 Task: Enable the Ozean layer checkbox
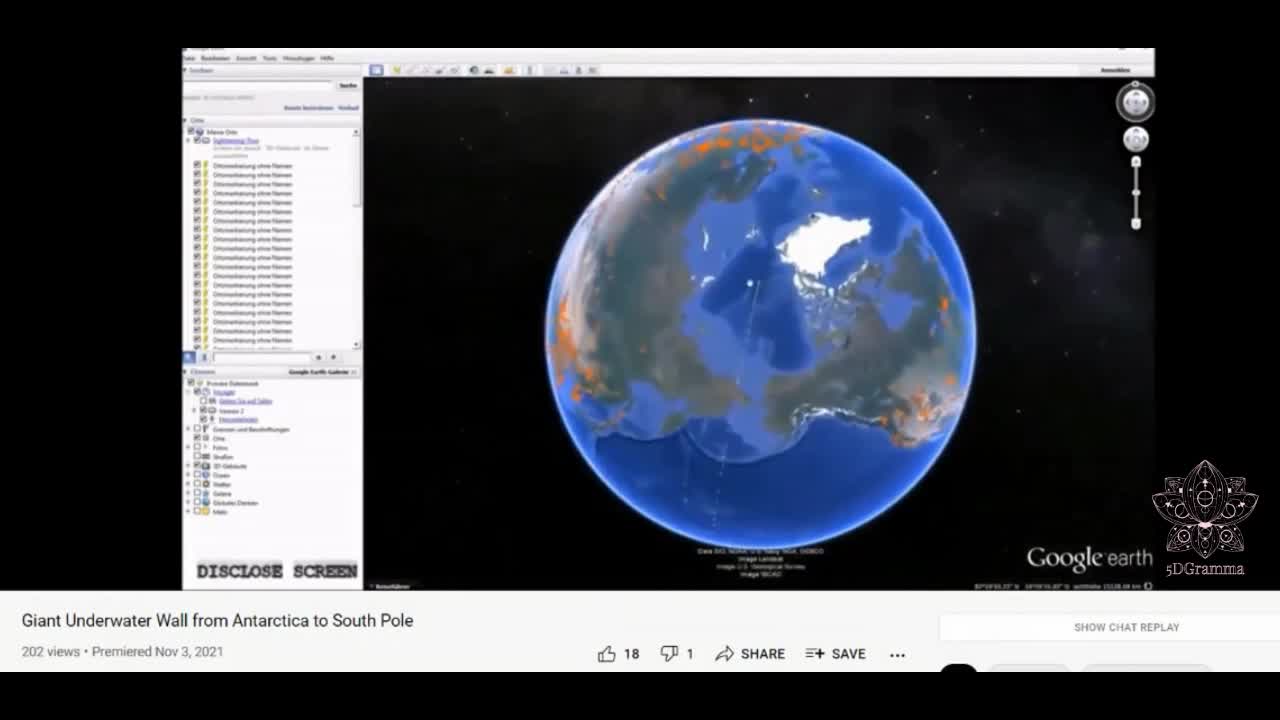point(197,475)
